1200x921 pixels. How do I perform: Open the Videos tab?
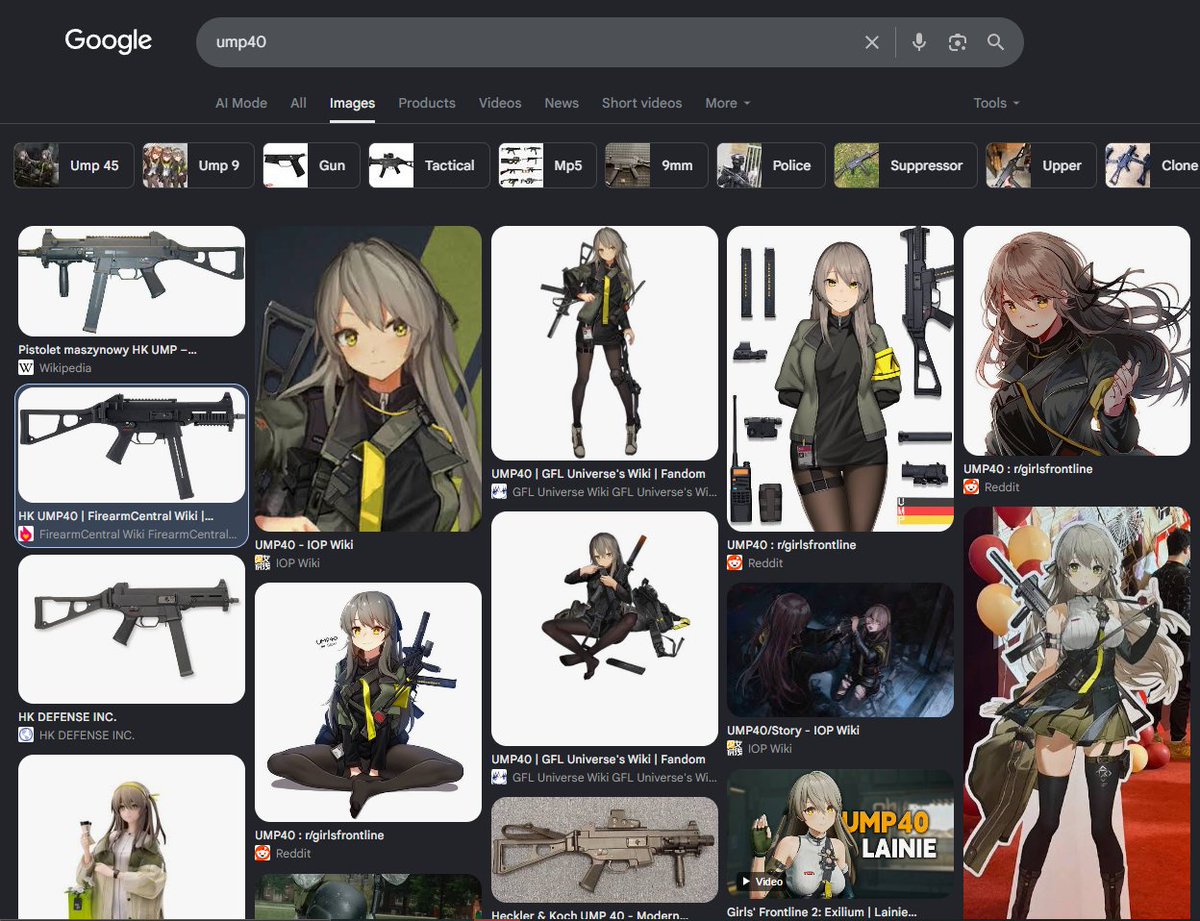pos(500,103)
